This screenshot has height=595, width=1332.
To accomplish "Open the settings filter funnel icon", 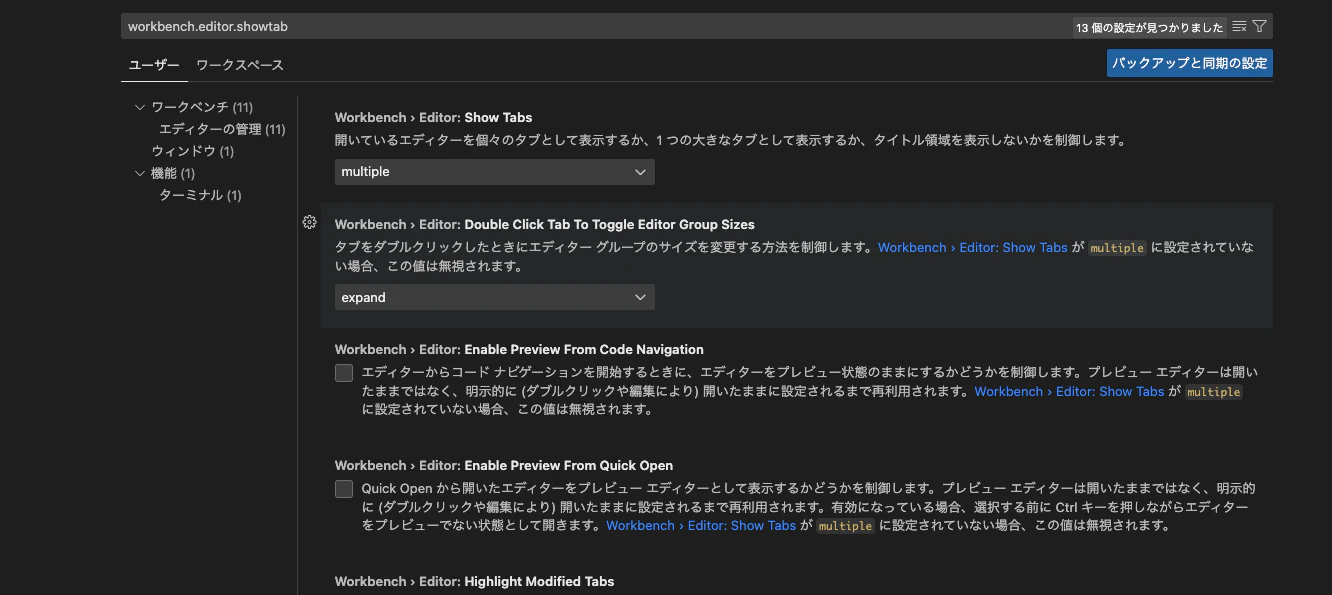I will [x=1259, y=26].
